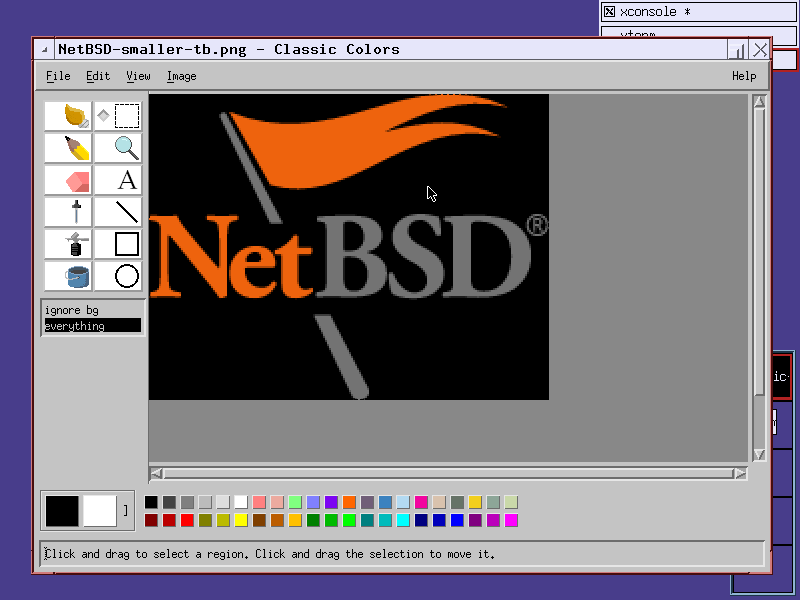Viewport: 800px width, 600px height.
Task: Pick the steel blue swatch in top row
Action: [x=385, y=502]
